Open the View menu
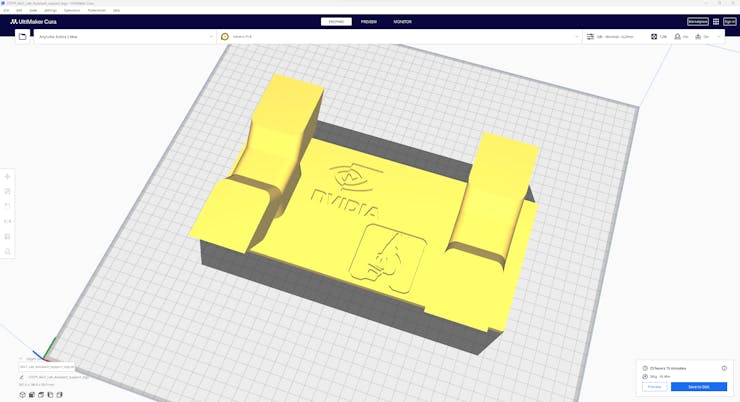740x402 pixels. [x=33, y=10]
